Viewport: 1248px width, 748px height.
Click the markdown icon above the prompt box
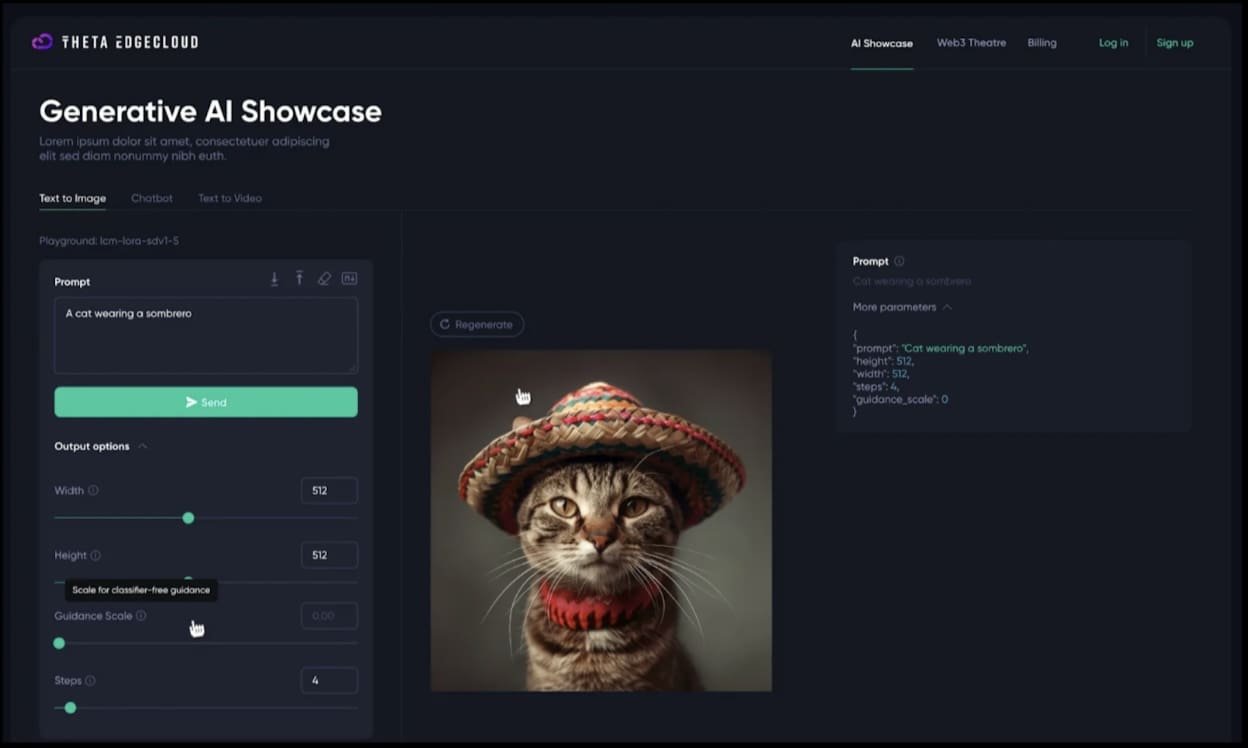pos(349,279)
